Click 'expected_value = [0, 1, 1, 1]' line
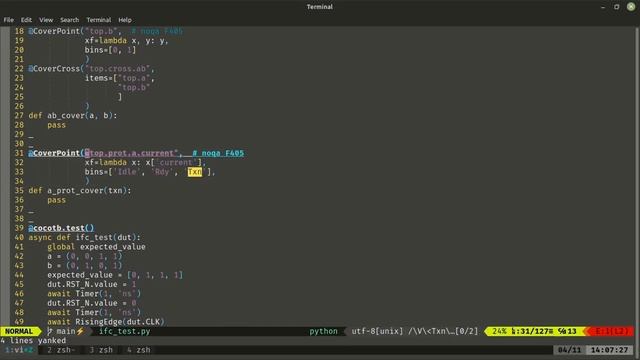This screenshot has height=360, width=640. (115, 275)
